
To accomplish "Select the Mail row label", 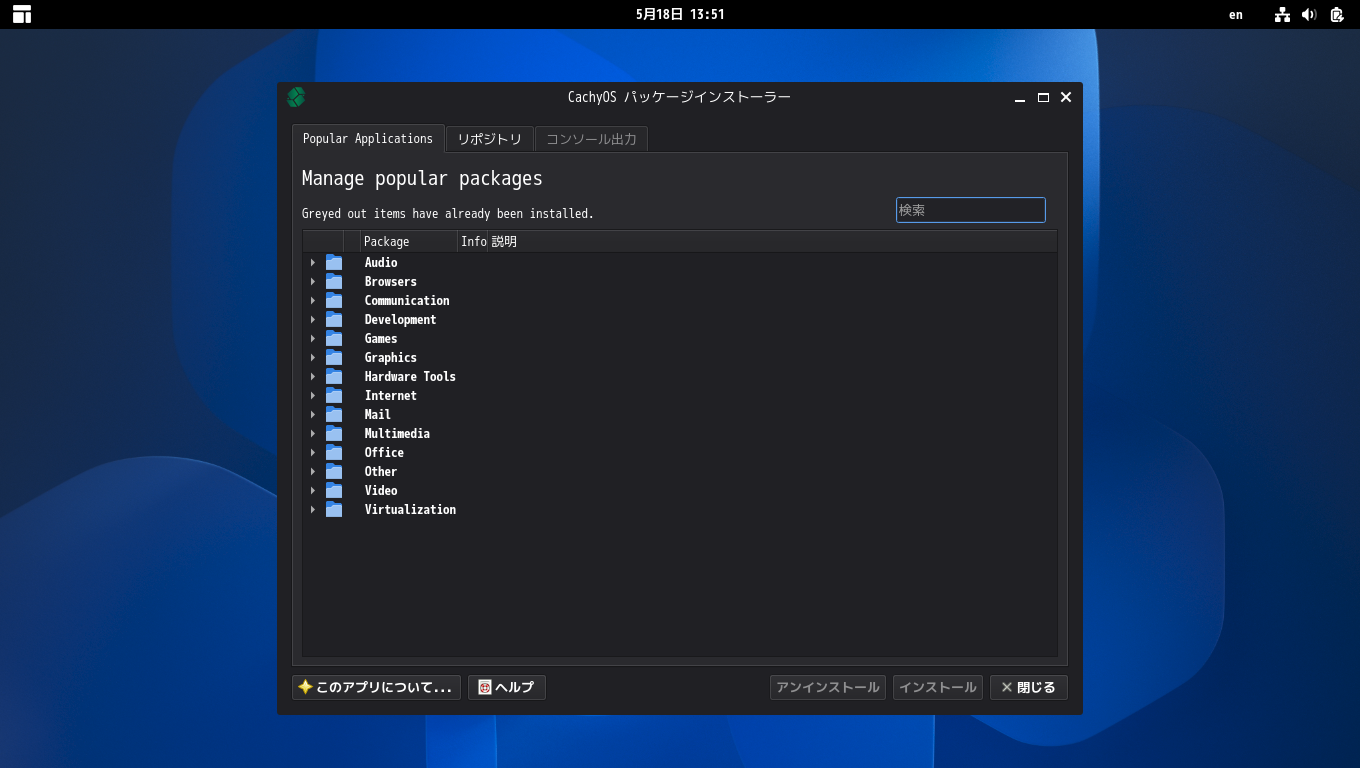I will pos(378,414).
